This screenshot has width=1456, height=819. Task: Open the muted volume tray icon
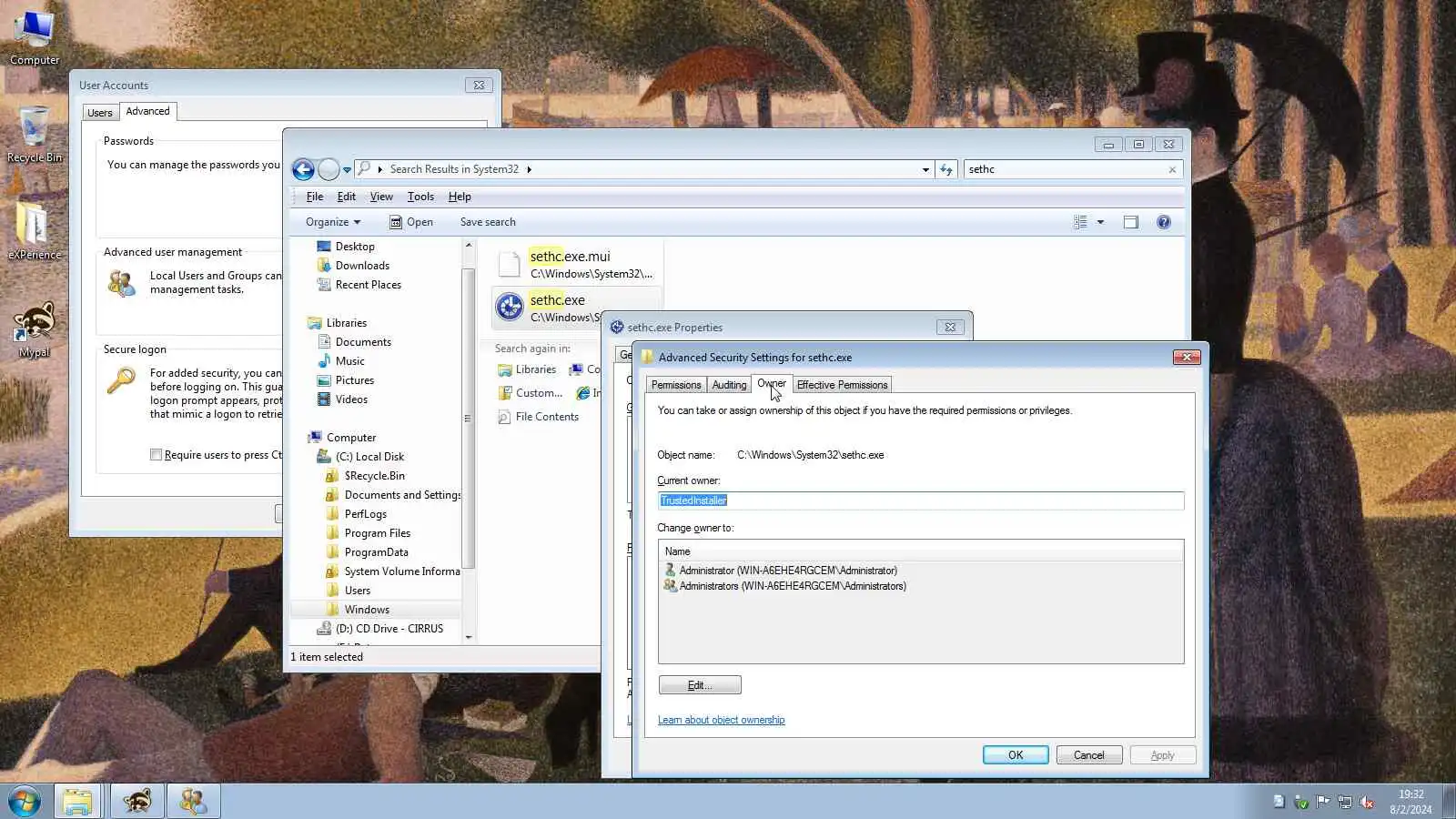(1366, 802)
